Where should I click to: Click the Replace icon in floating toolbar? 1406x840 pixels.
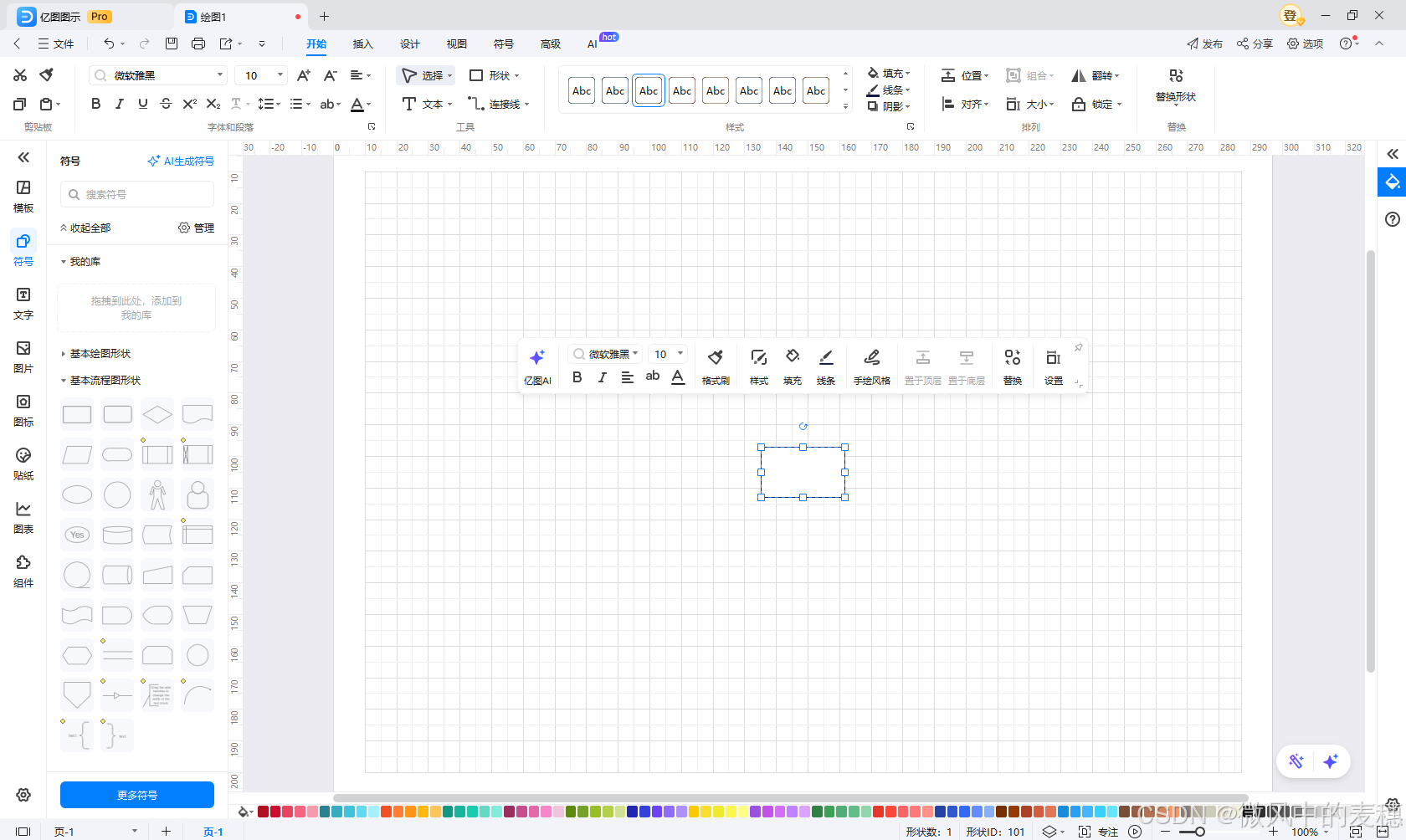click(1013, 366)
